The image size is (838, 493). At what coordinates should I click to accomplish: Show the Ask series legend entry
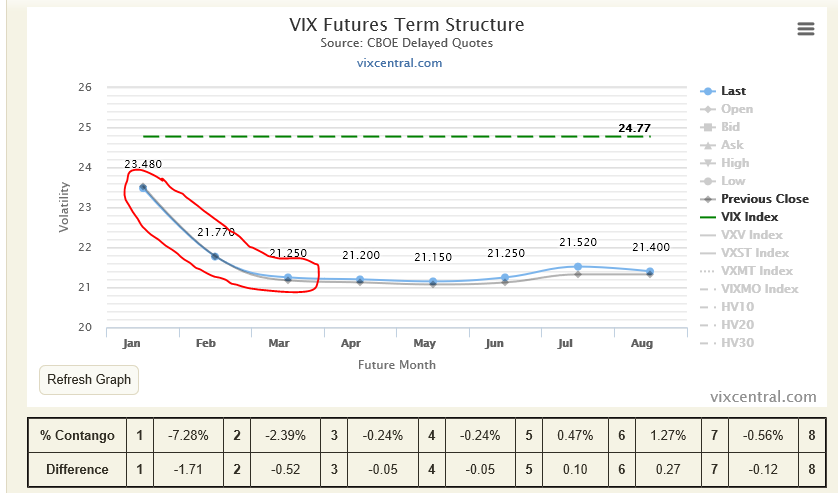(x=732, y=145)
